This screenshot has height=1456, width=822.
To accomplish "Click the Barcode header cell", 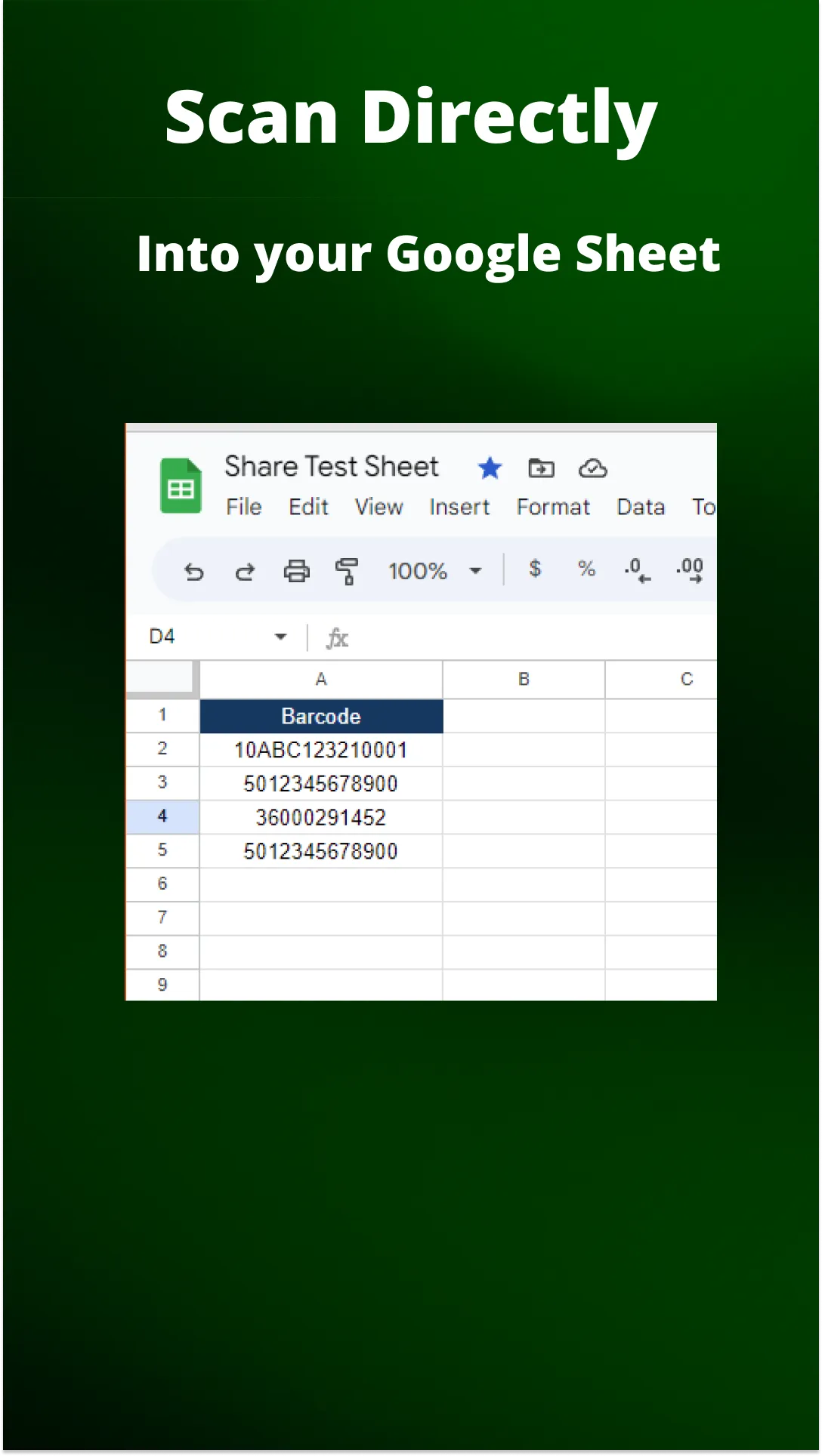I will [x=321, y=716].
